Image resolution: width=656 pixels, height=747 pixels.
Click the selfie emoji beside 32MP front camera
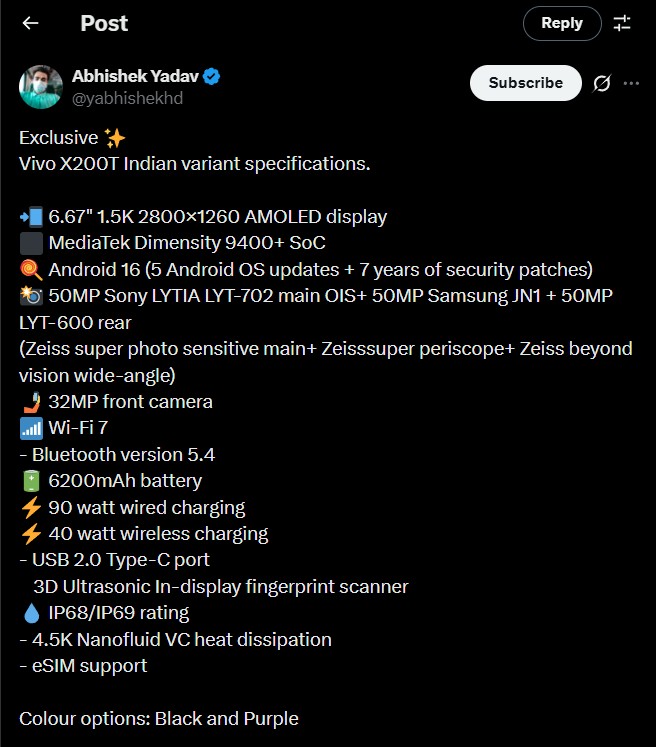[30, 402]
